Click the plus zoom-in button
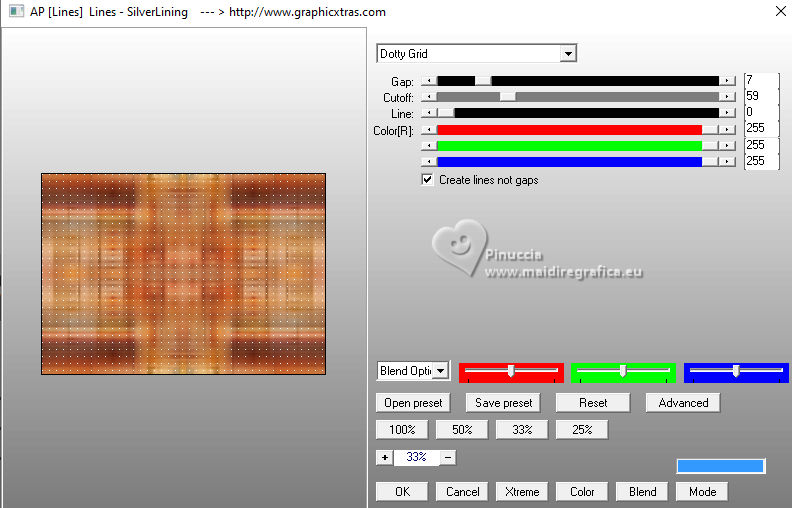Viewport: 792px width, 508px height. point(384,458)
